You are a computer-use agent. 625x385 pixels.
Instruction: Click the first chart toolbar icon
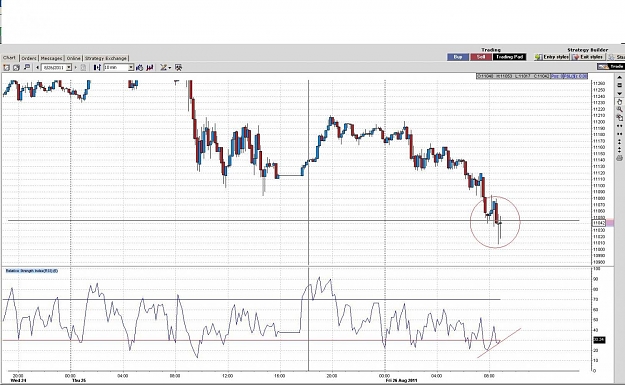6,68
